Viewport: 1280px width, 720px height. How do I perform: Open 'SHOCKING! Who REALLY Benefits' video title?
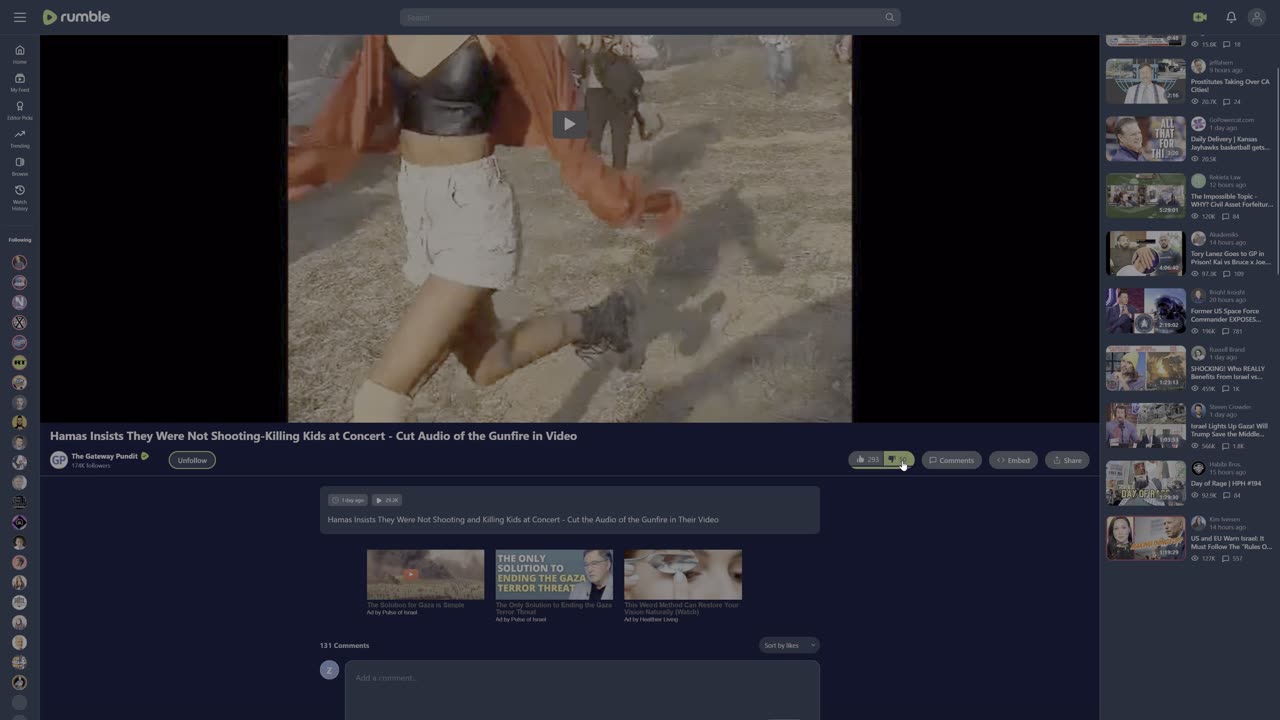[1230, 373]
